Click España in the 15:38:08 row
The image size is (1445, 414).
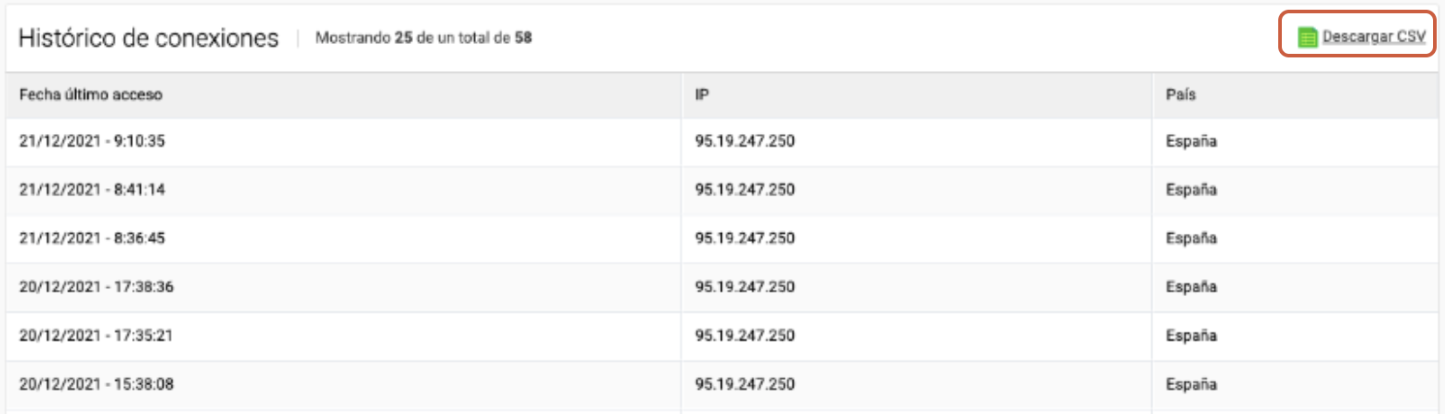[x=1191, y=383]
